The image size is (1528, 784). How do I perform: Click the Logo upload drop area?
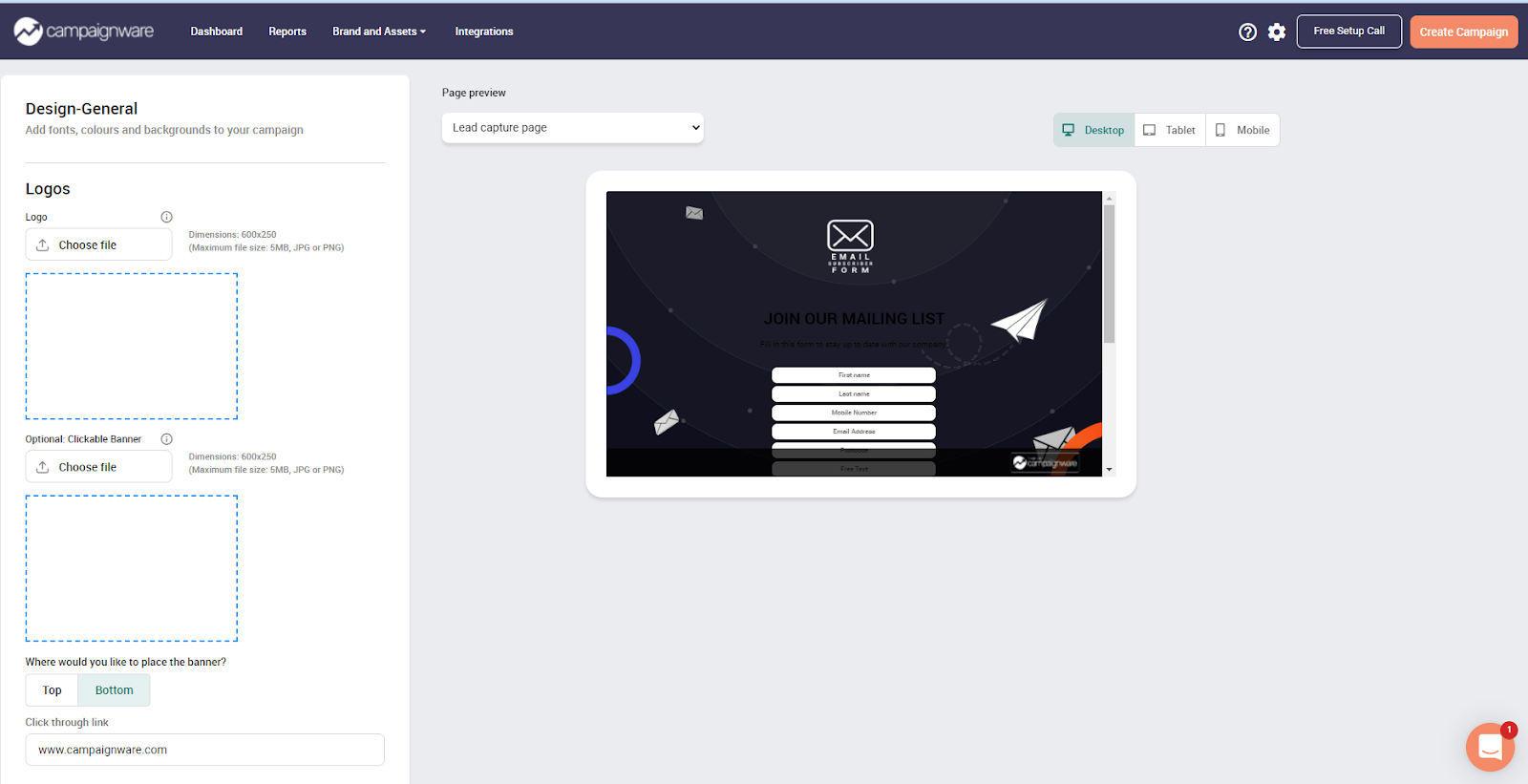(132, 347)
